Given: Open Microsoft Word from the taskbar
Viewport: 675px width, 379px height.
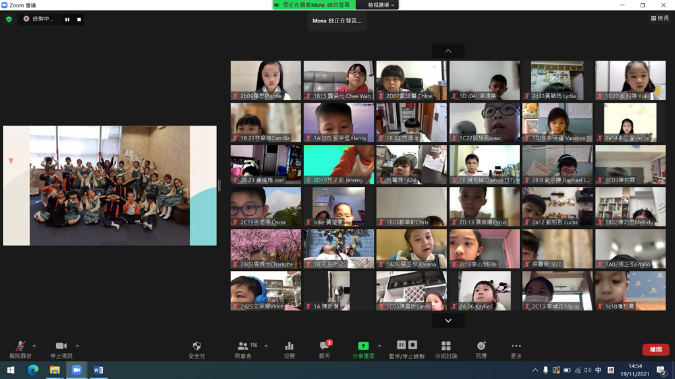Looking at the screenshot, I should pyautogui.click(x=98, y=370).
